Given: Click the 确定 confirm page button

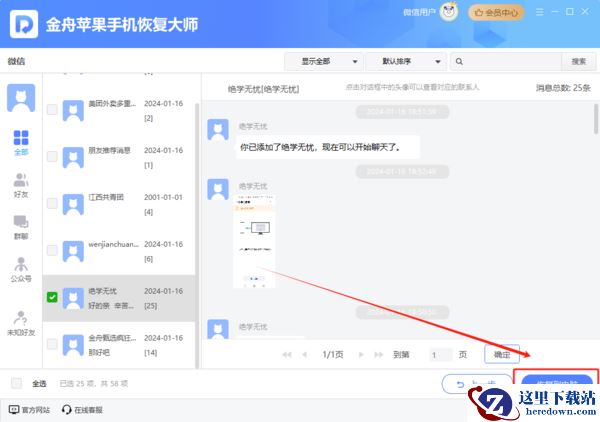Looking at the screenshot, I should 502,354.
